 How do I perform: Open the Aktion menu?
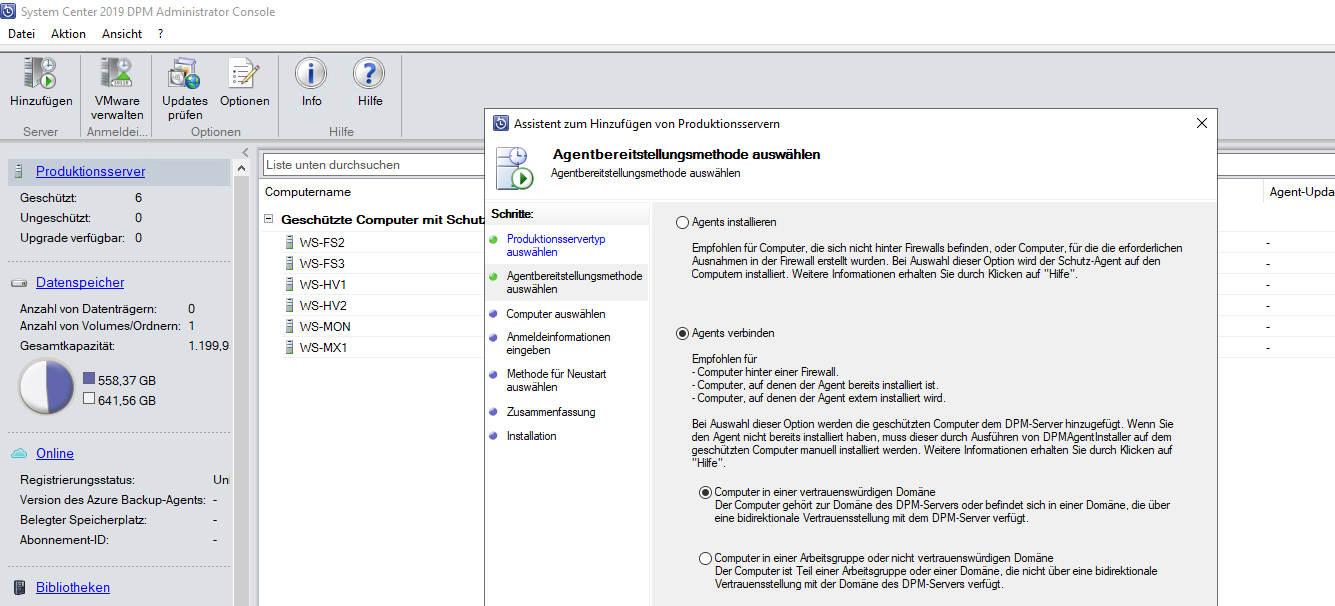point(68,34)
